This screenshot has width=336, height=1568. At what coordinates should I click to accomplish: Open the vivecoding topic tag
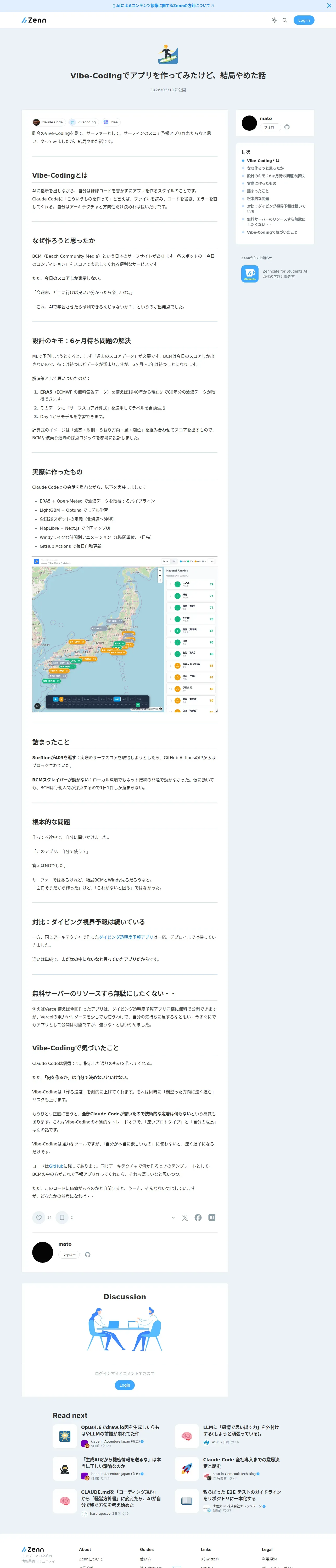point(83,122)
